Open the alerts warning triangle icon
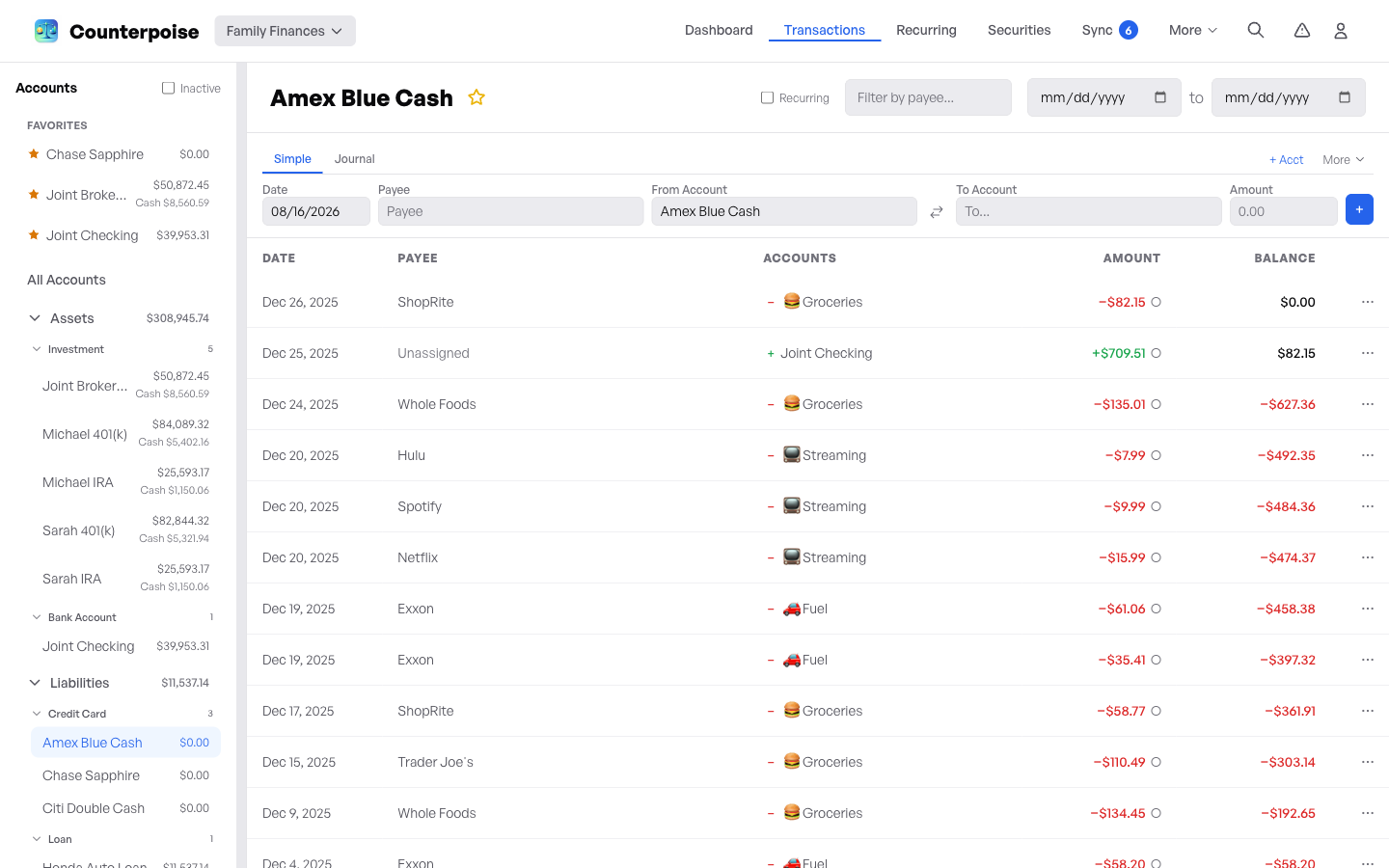 click(1302, 30)
